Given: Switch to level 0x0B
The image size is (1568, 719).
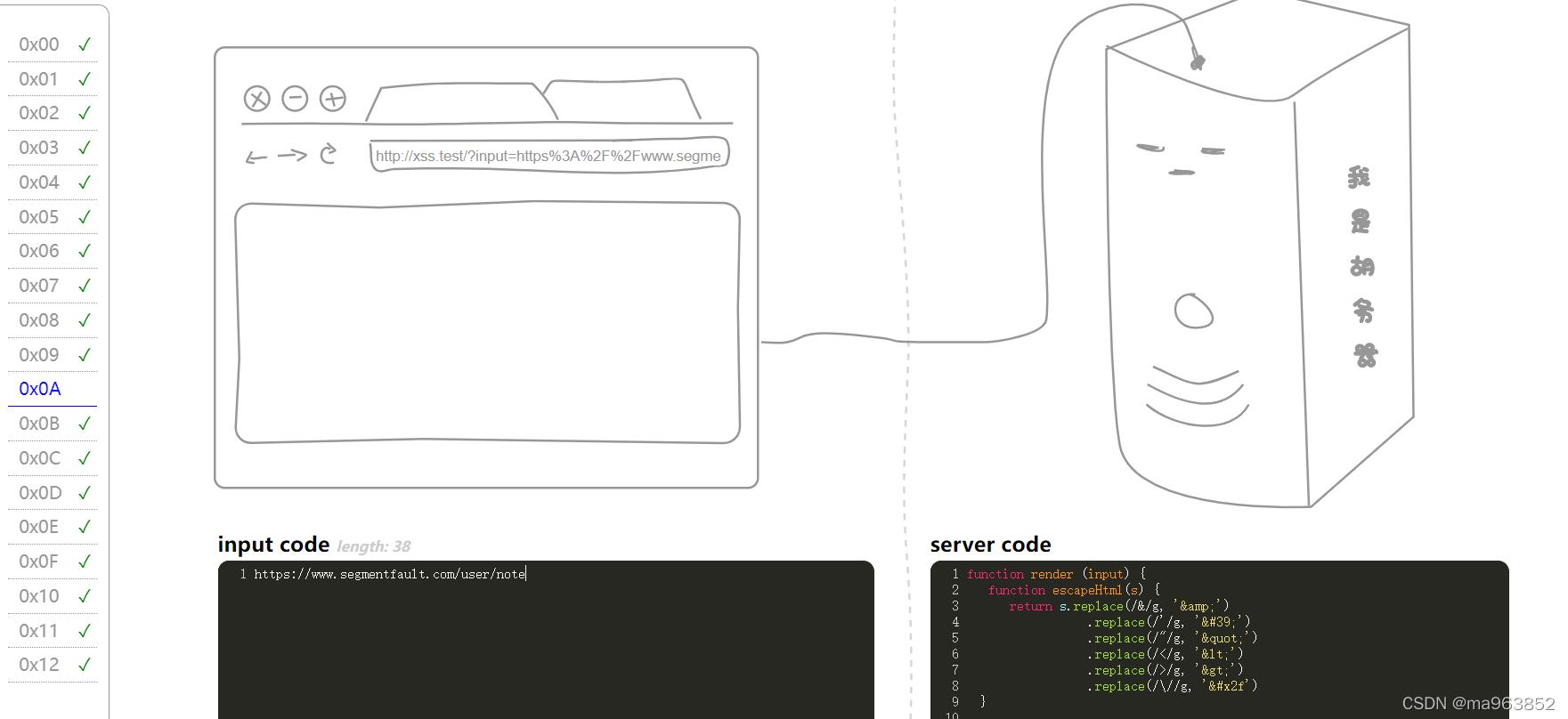Looking at the screenshot, I should 53,424.
